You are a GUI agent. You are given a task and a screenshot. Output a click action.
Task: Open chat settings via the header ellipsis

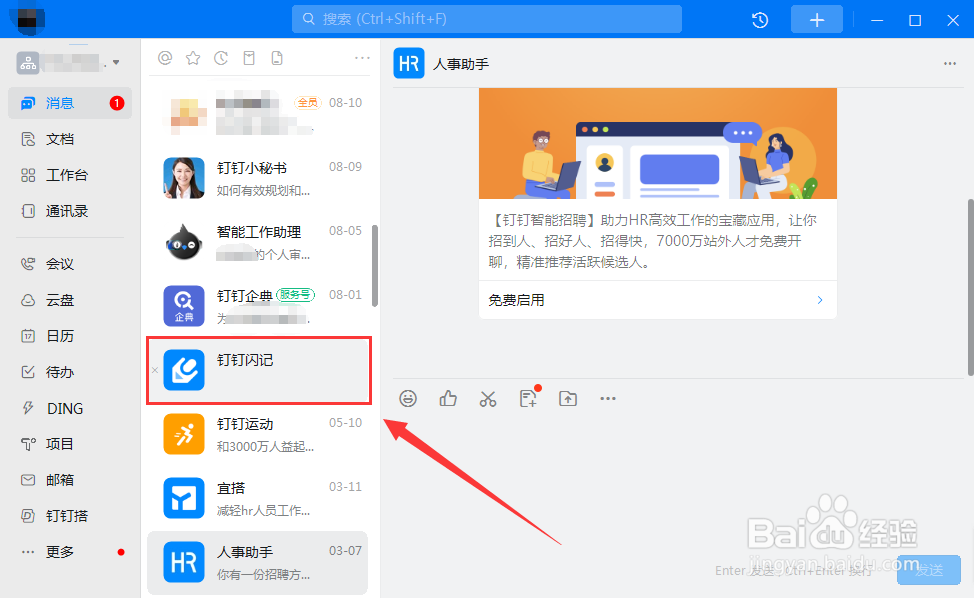(x=950, y=63)
